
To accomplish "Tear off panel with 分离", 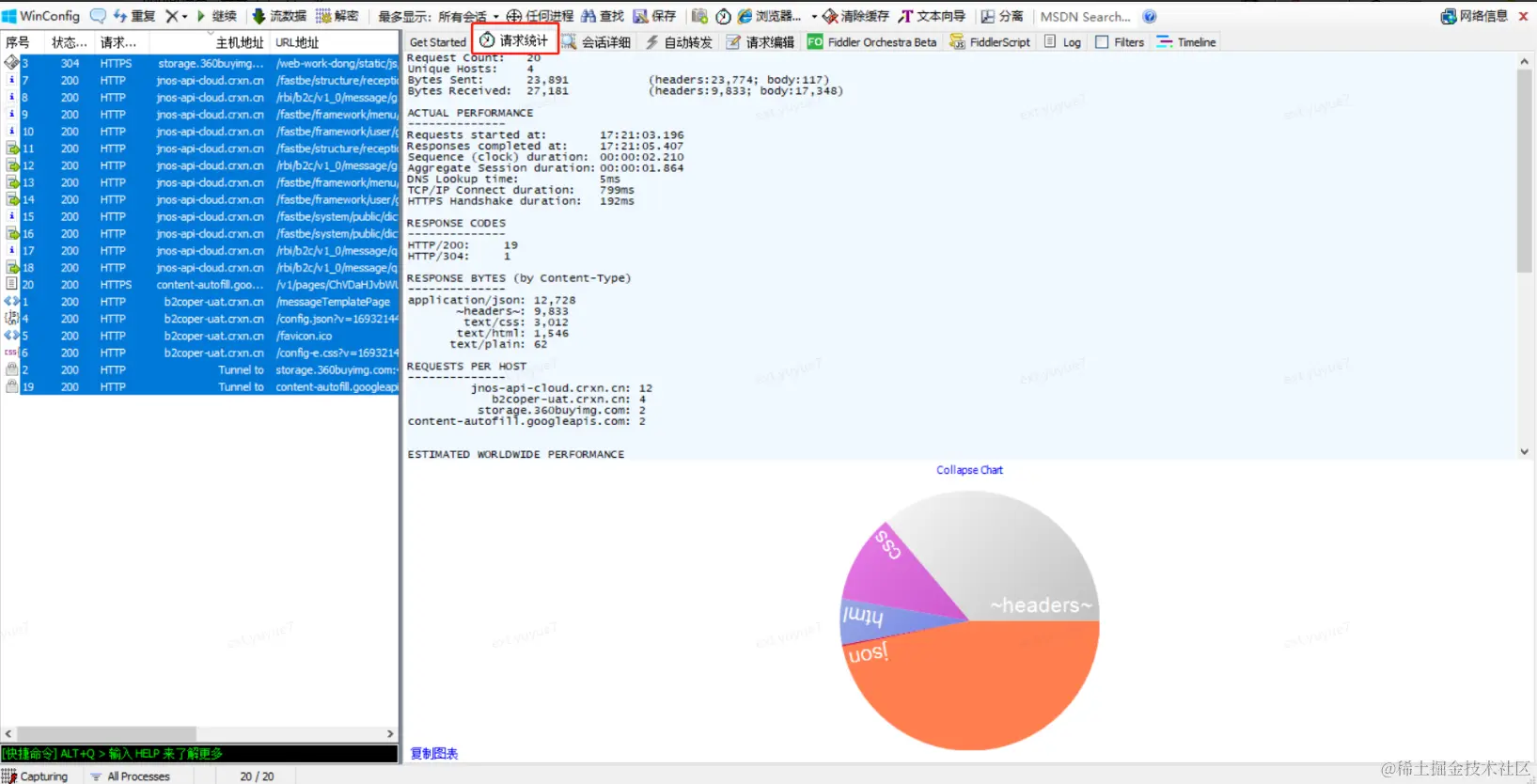I will (1002, 16).
